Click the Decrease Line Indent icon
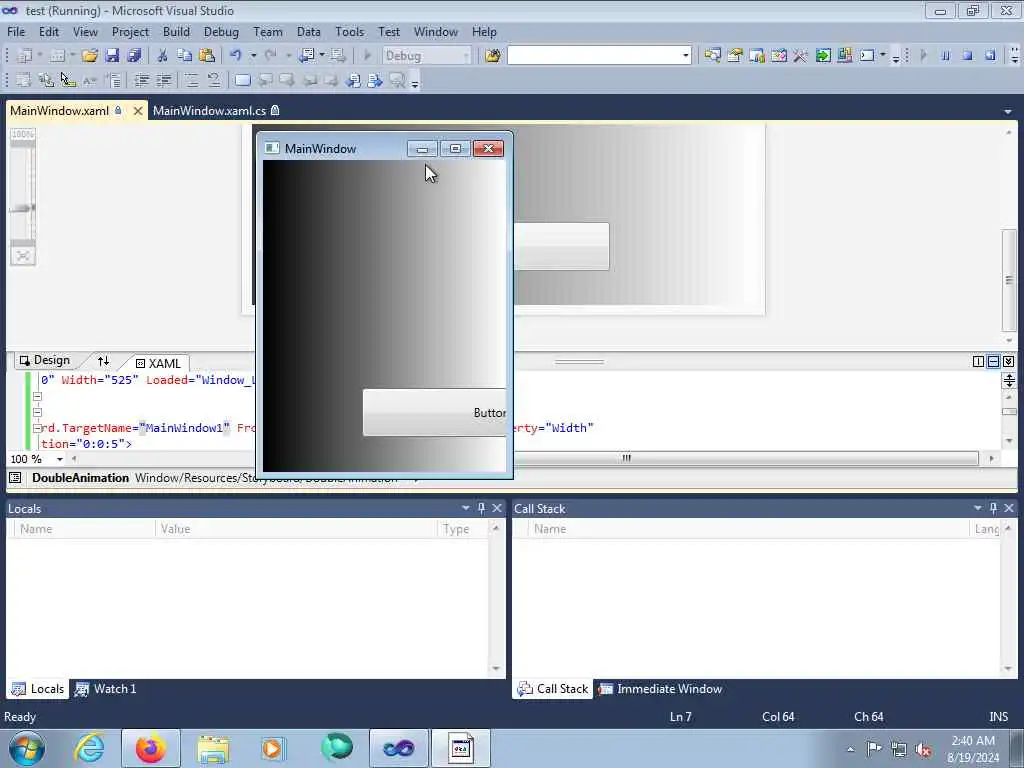Viewport: 1024px width, 768px height. point(141,80)
